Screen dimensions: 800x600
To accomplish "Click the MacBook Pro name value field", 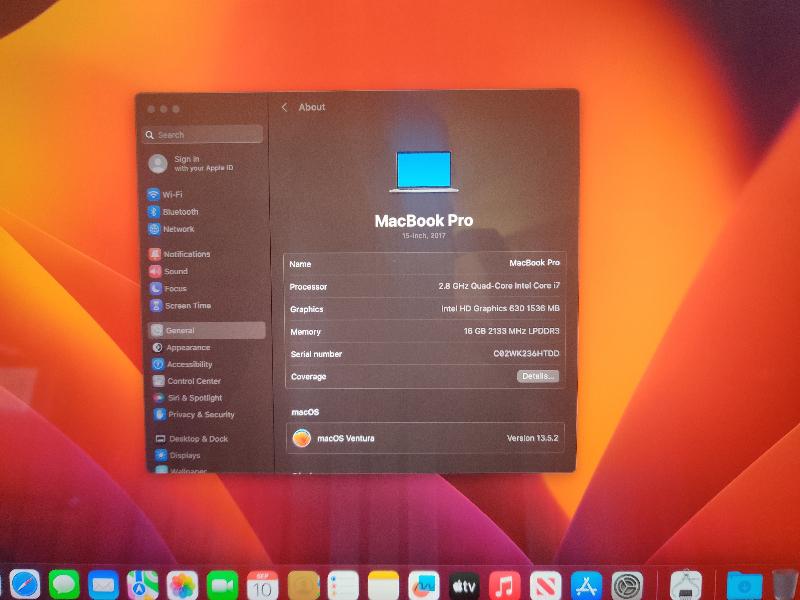I will (x=534, y=263).
